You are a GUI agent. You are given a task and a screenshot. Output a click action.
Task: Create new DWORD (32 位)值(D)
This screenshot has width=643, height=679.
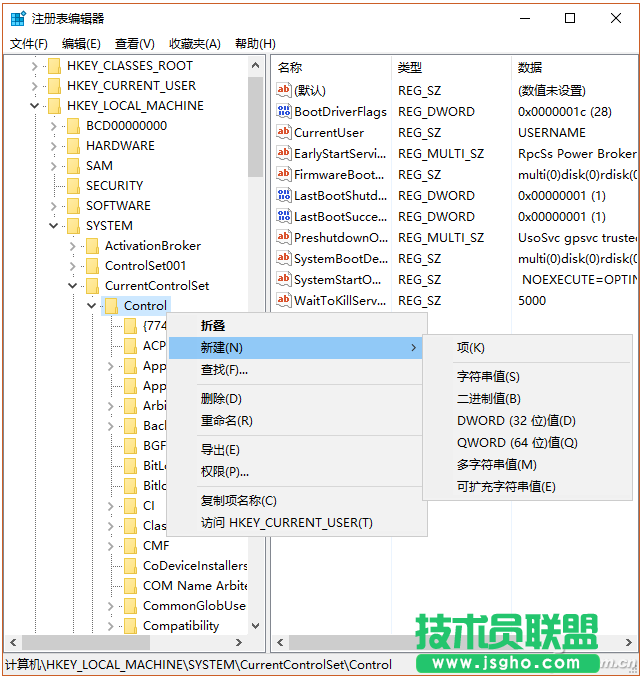(x=527, y=420)
